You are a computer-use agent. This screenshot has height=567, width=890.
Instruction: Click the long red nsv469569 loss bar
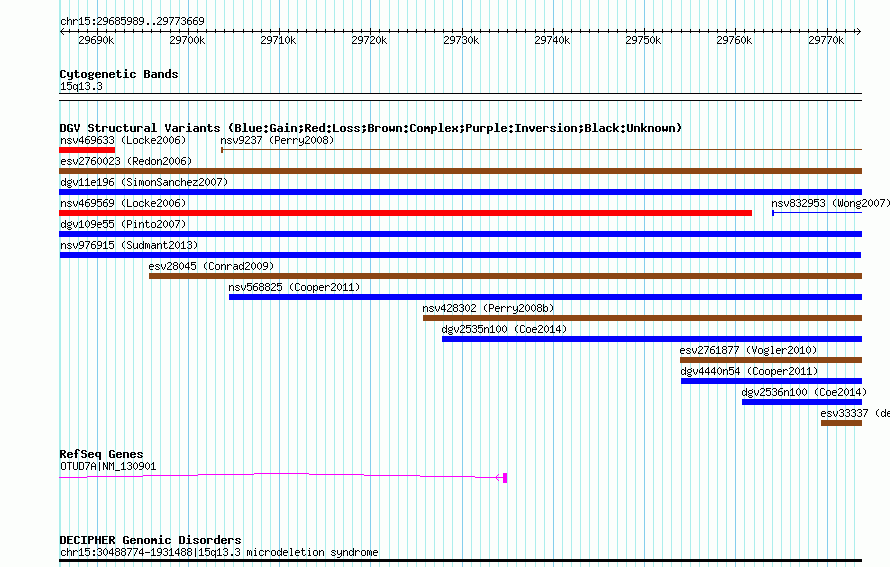click(405, 213)
